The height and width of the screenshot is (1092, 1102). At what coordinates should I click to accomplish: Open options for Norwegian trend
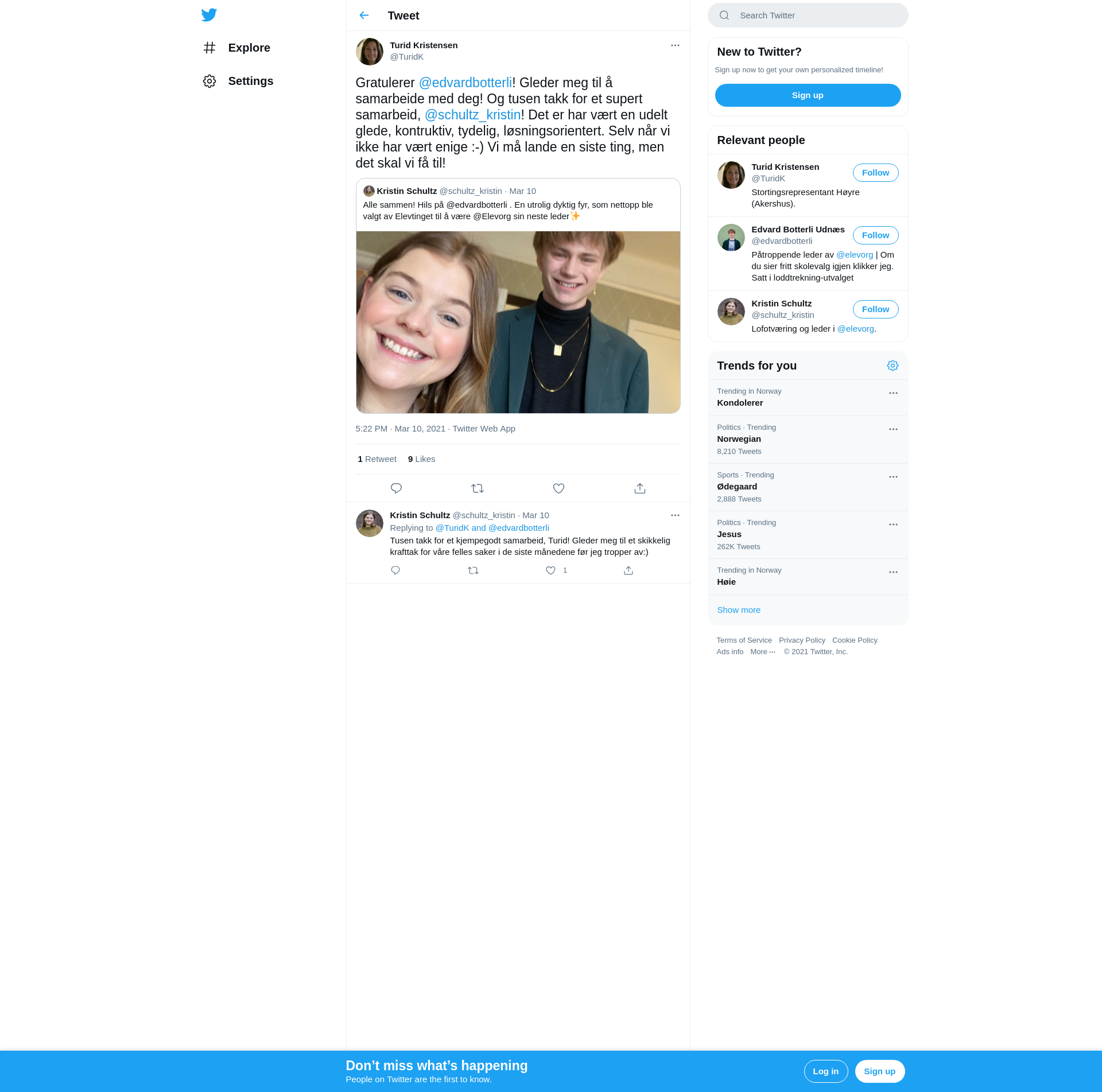[x=893, y=429]
